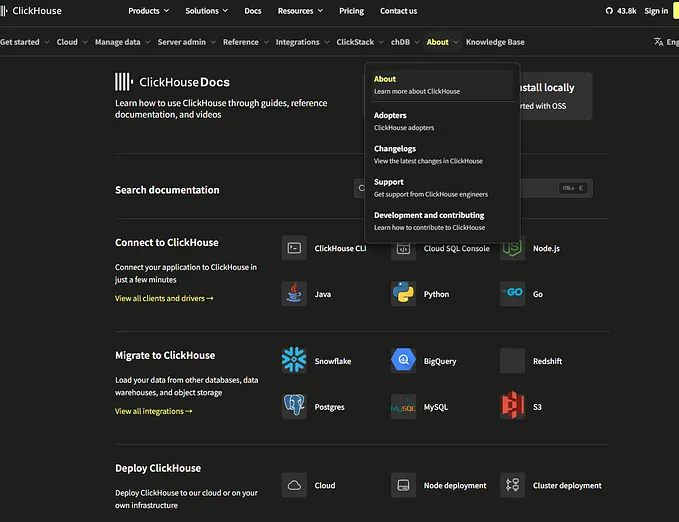679x522 pixels.
Task: Open the Python client link
Action: pos(436,294)
